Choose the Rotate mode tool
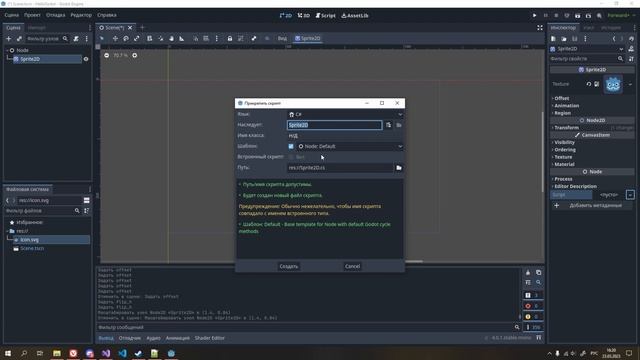Image resolution: width=640 pixels, height=360 pixels. pyautogui.click(x=126, y=38)
